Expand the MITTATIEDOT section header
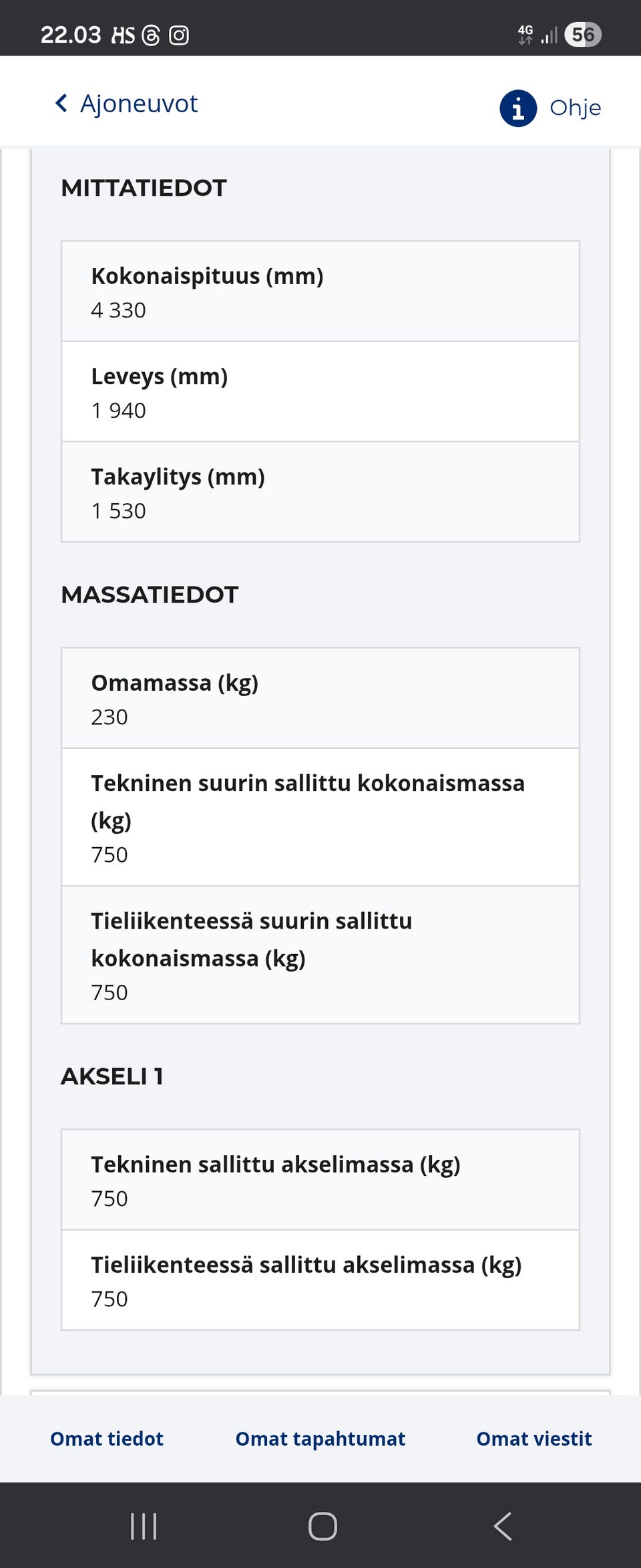Screen dimensions: 641x1568 pyautogui.click(x=144, y=188)
